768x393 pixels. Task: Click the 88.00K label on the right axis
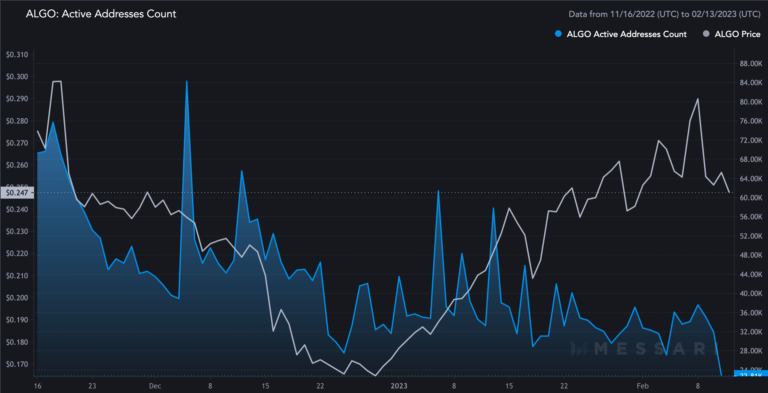750,64
